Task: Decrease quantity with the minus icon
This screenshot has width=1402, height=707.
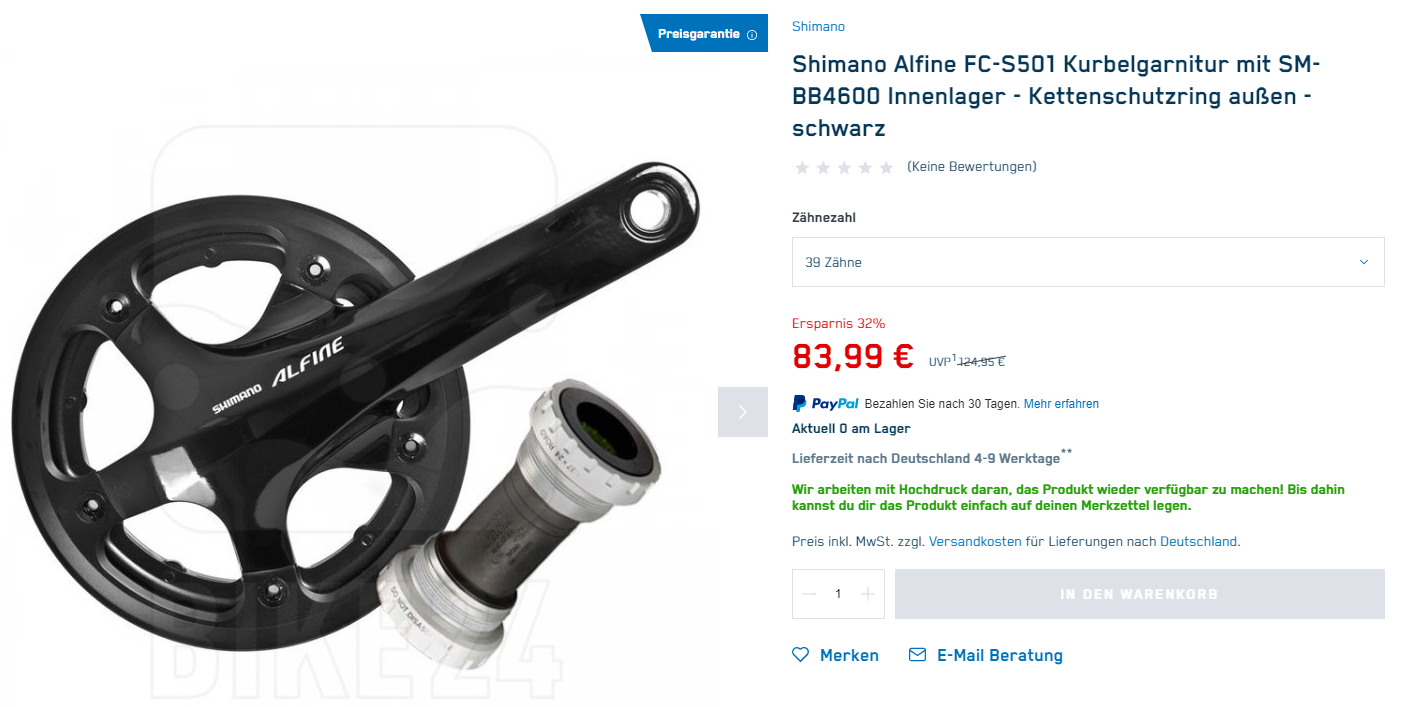Action: [x=809, y=594]
